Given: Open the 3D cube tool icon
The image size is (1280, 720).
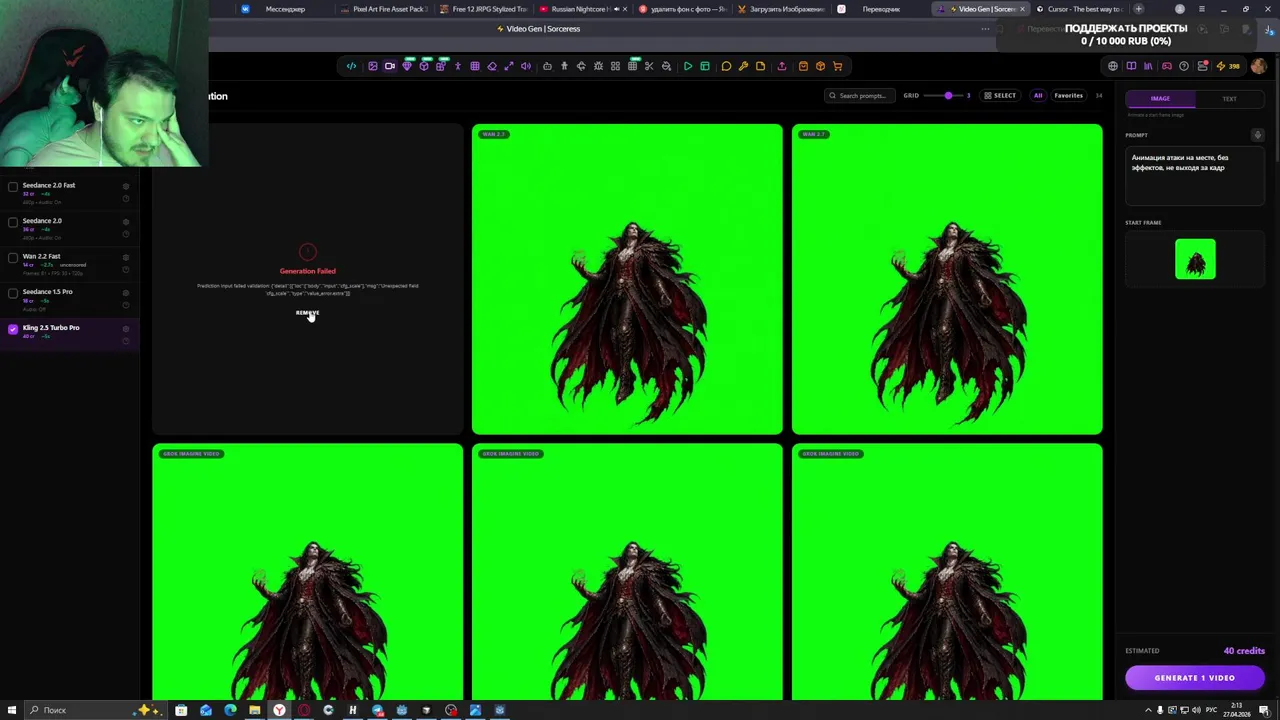Looking at the screenshot, I should (x=424, y=66).
